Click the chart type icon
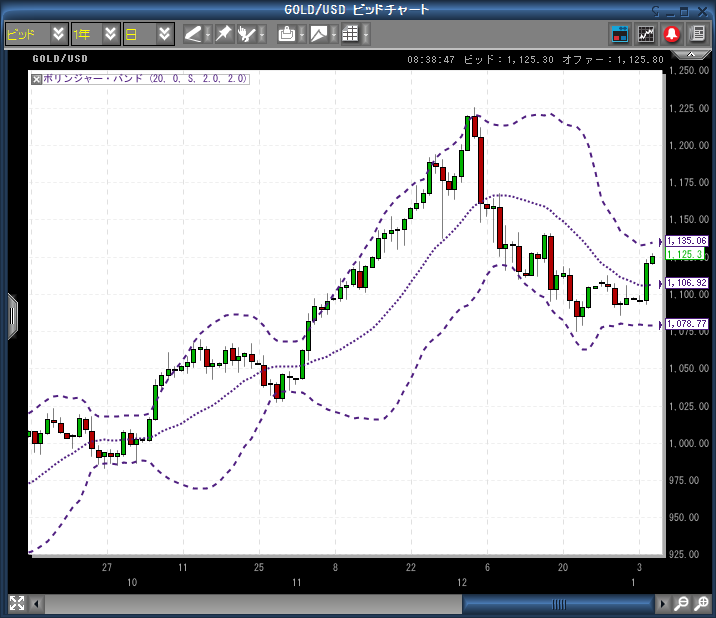 pyautogui.click(x=318, y=34)
